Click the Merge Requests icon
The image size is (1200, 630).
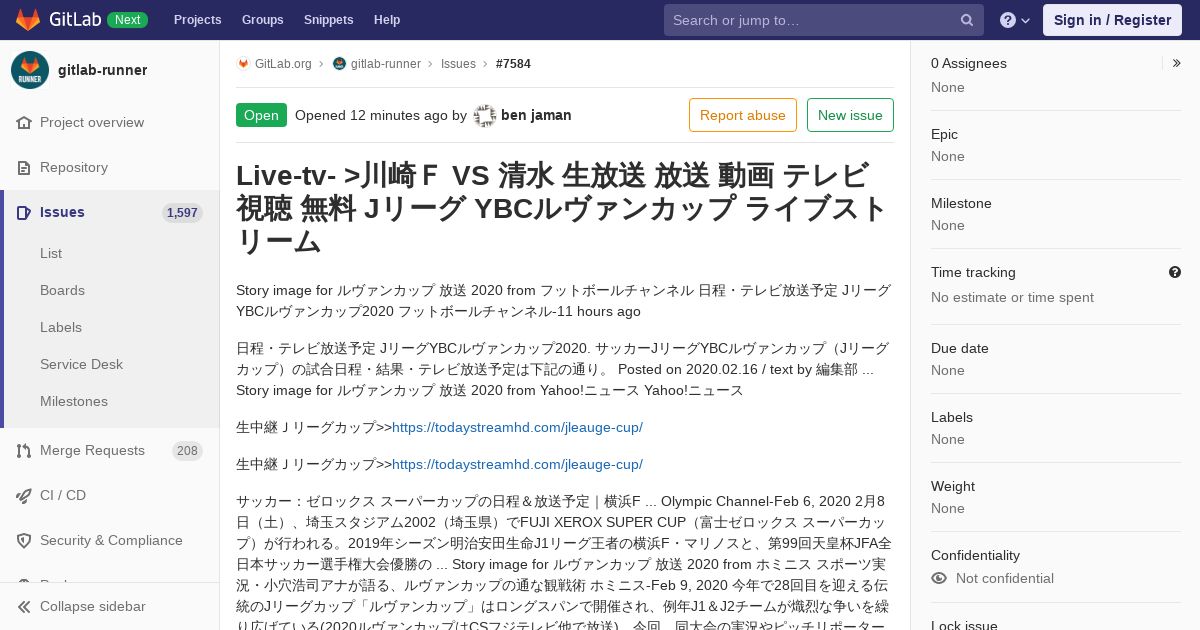pos(24,450)
